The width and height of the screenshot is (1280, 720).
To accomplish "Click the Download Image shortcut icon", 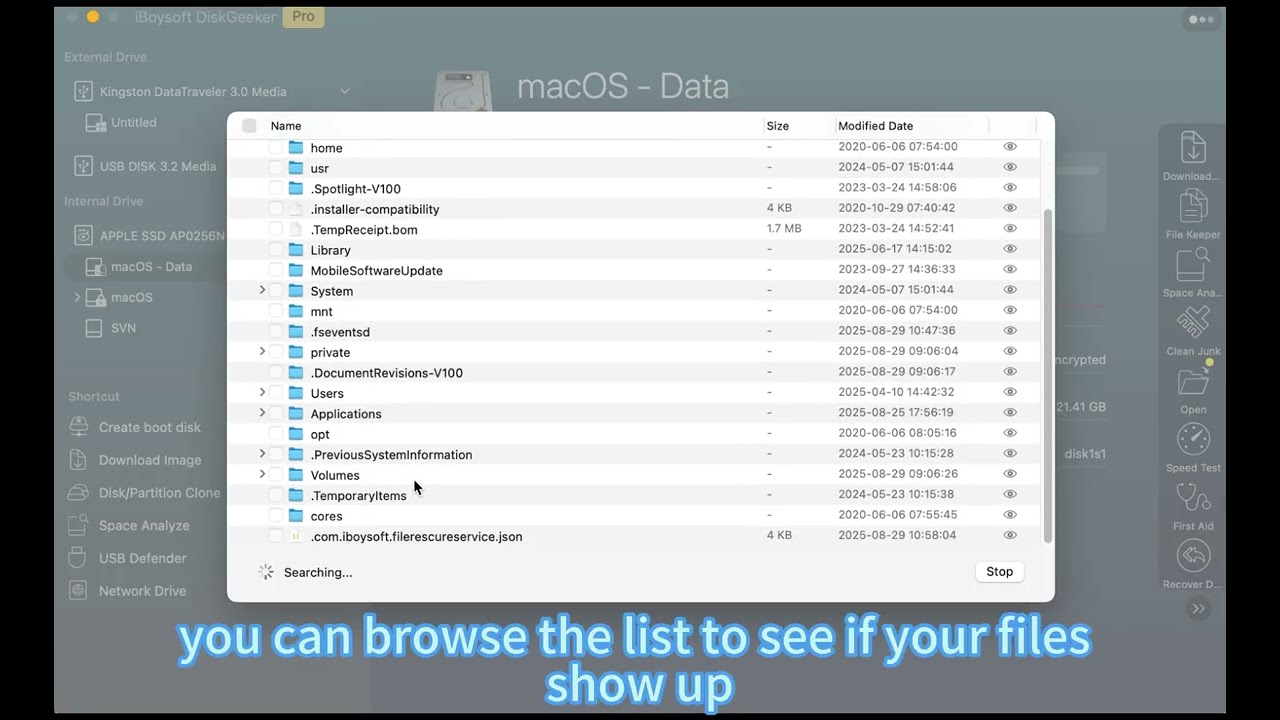I will point(79,460).
